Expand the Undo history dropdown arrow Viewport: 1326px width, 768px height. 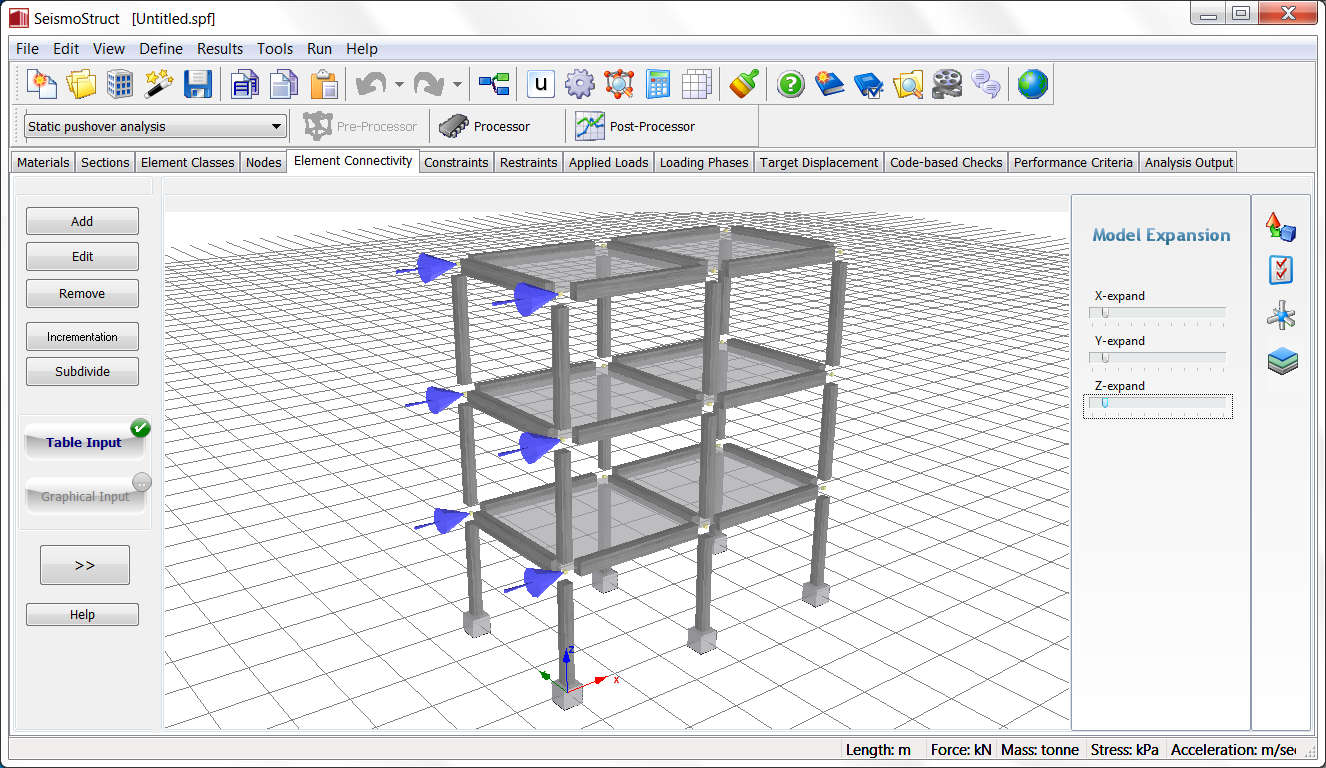(399, 86)
